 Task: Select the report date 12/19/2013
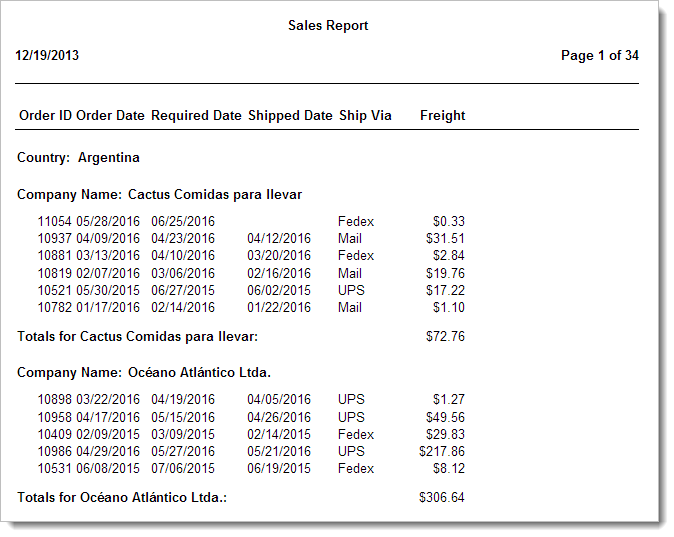tap(47, 55)
